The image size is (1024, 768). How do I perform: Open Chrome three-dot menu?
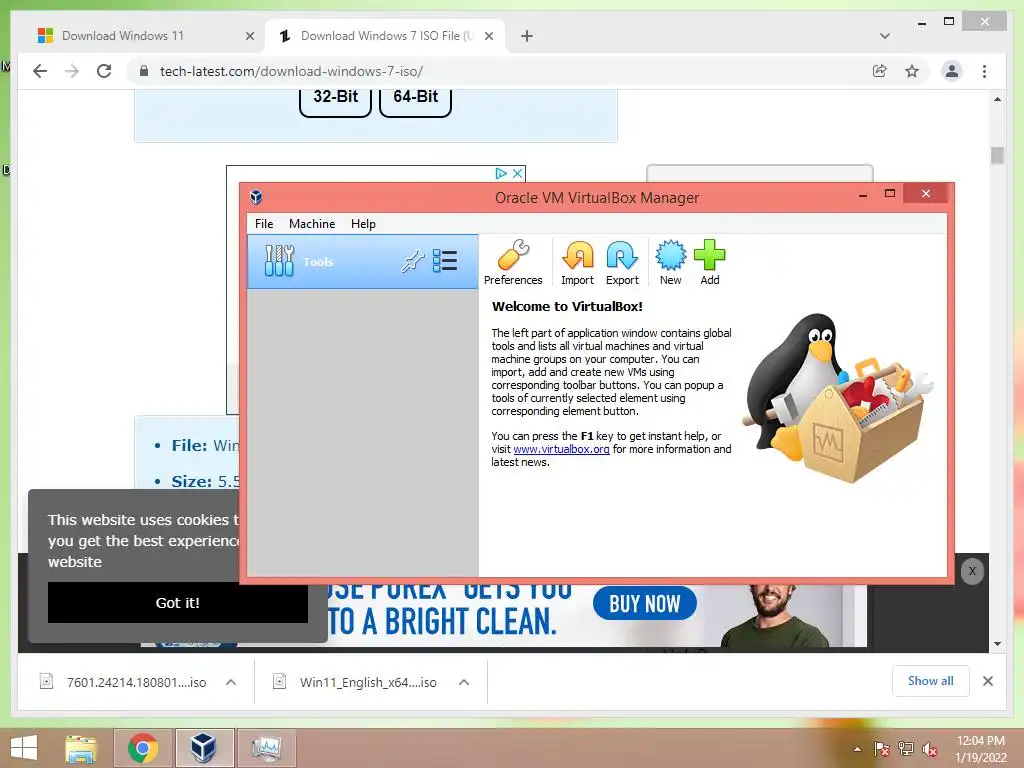point(984,71)
